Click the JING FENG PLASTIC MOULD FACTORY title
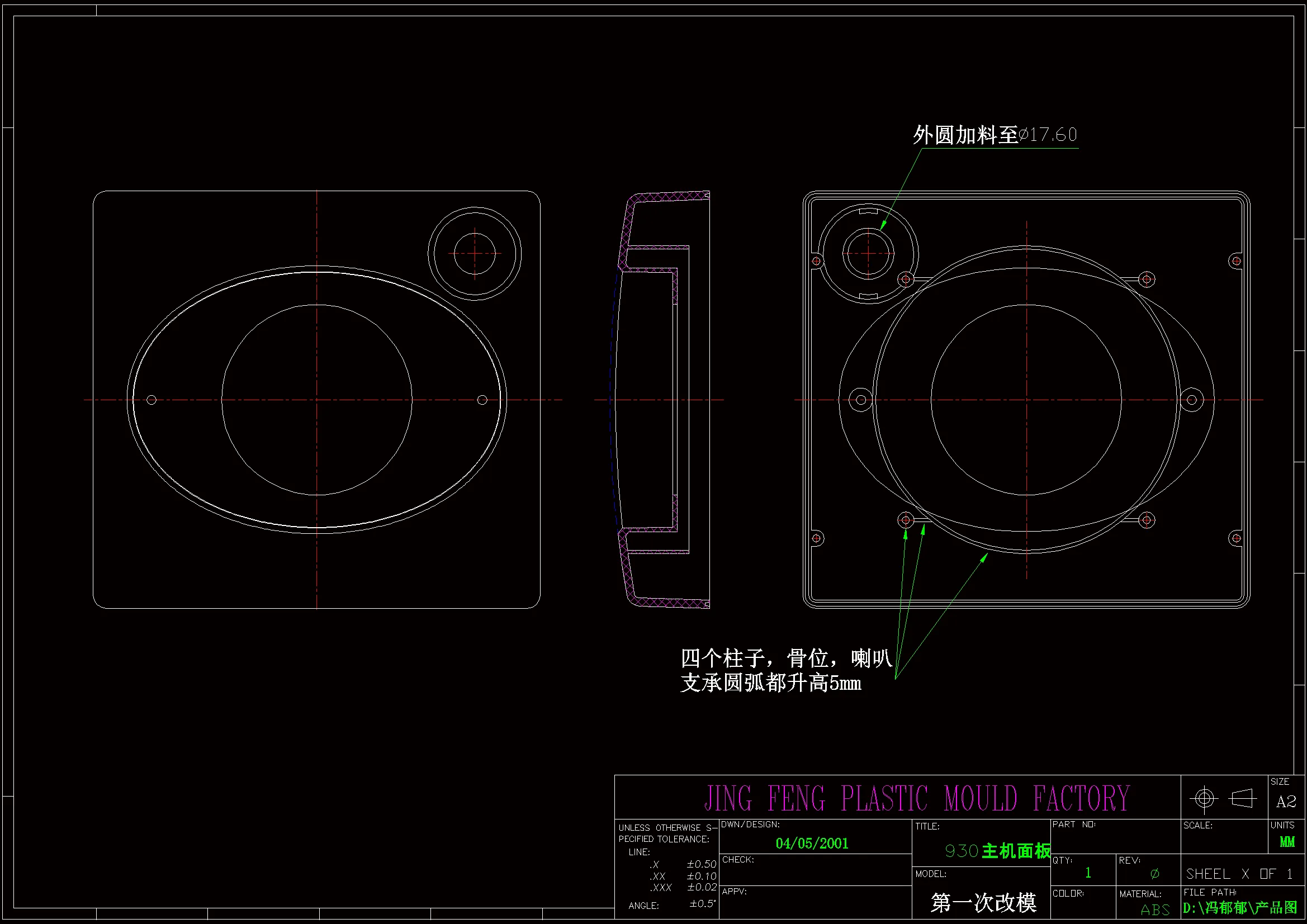This screenshot has height=924, width=1307. [916, 798]
